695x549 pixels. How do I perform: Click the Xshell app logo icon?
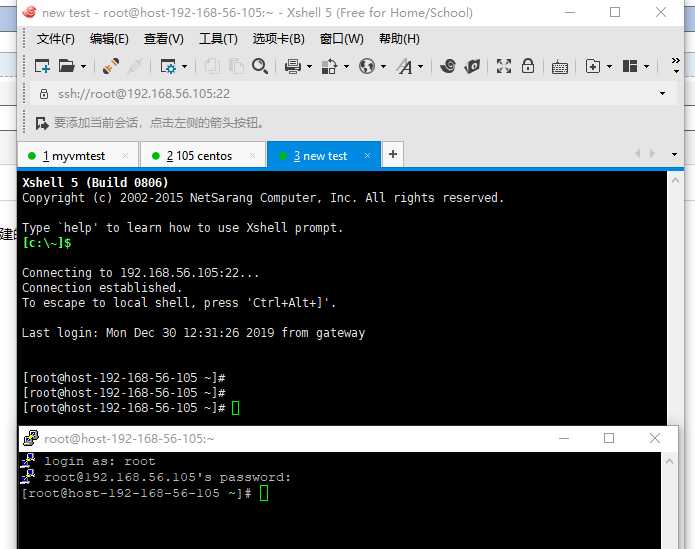click(x=29, y=12)
